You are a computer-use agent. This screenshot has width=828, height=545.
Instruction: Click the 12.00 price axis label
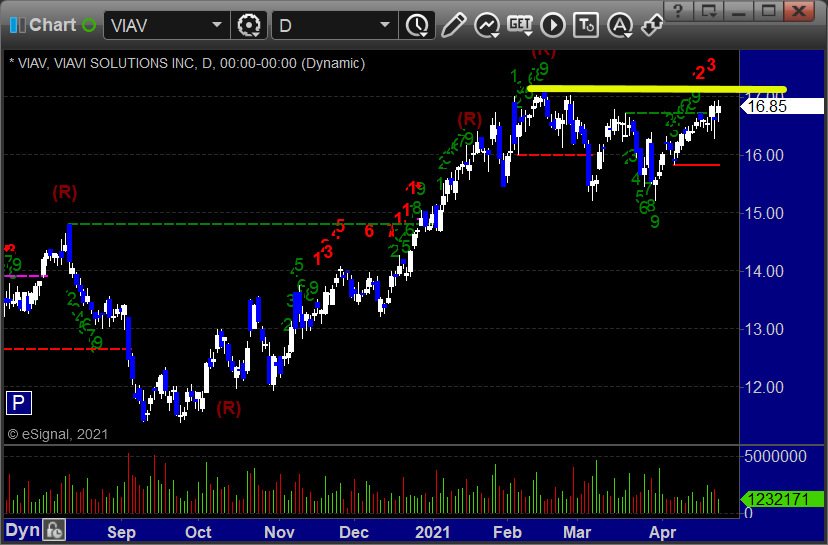[764, 387]
